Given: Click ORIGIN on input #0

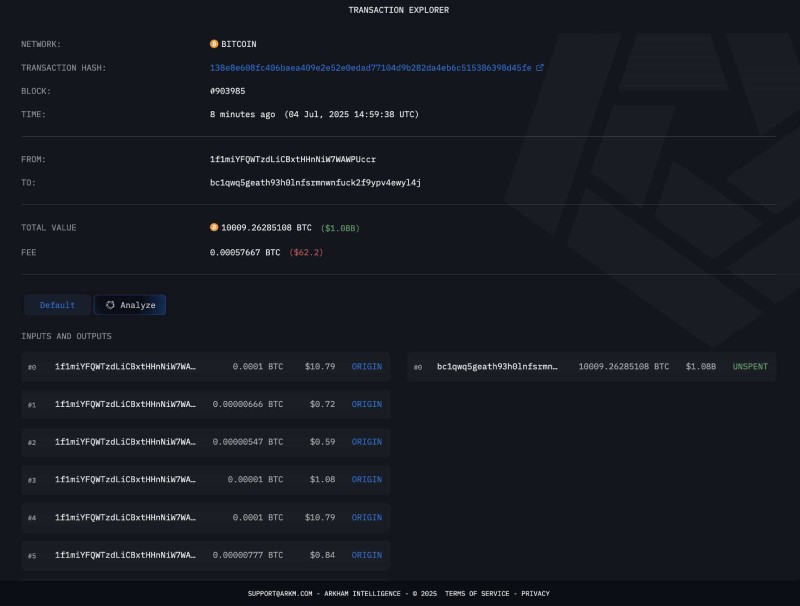Looking at the screenshot, I should 366,367.
